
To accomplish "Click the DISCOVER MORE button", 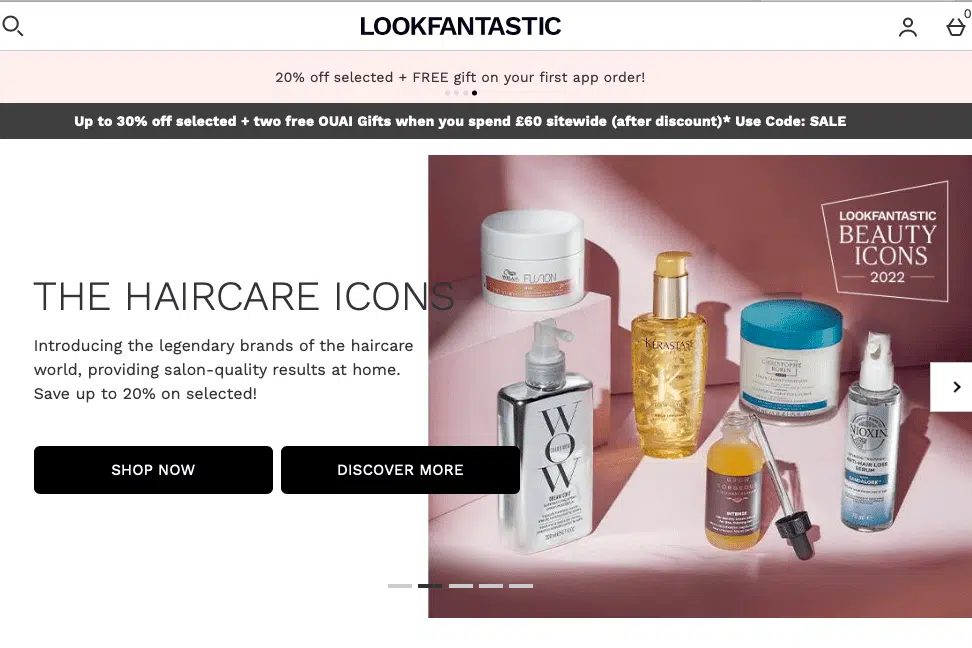I will pyautogui.click(x=400, y=470).
